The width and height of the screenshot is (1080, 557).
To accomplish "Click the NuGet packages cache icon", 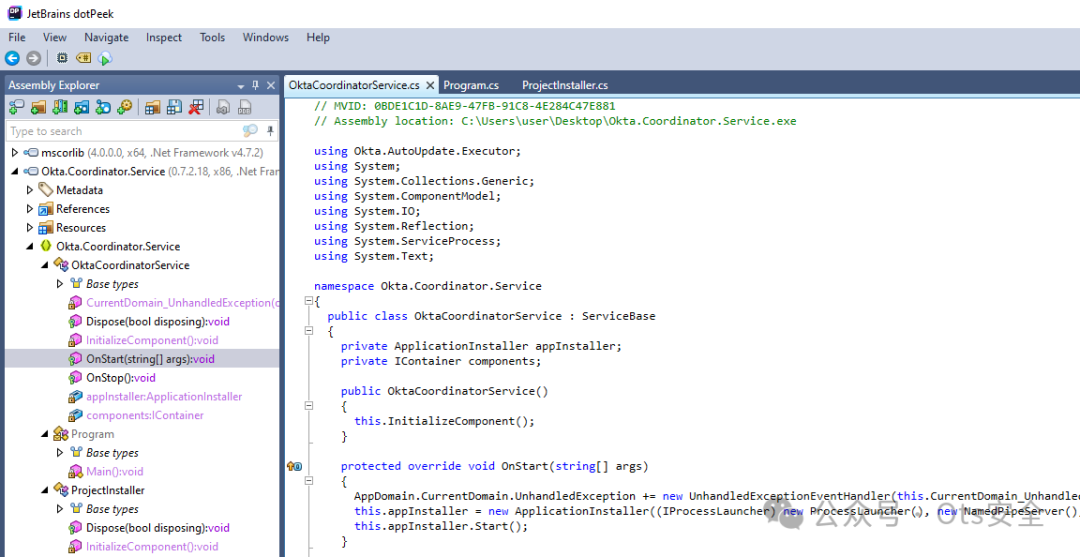I will 103,107.
